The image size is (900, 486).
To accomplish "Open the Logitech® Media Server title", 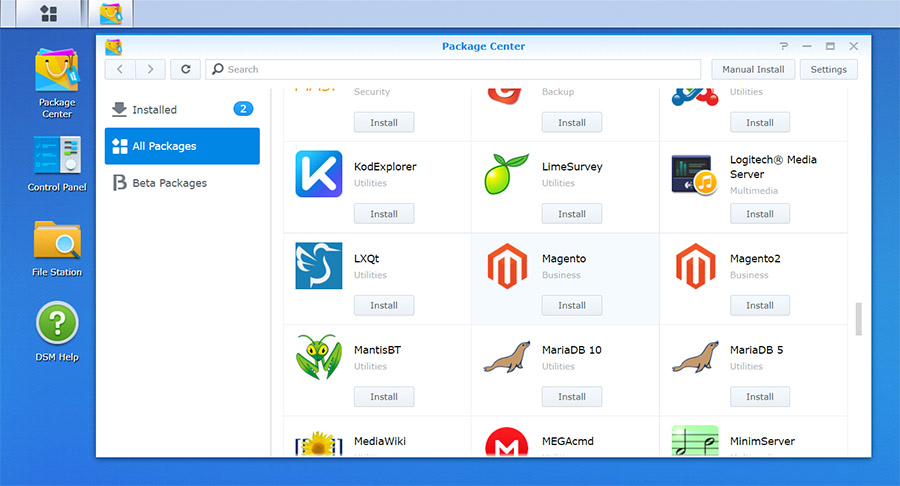I will 773,167.
